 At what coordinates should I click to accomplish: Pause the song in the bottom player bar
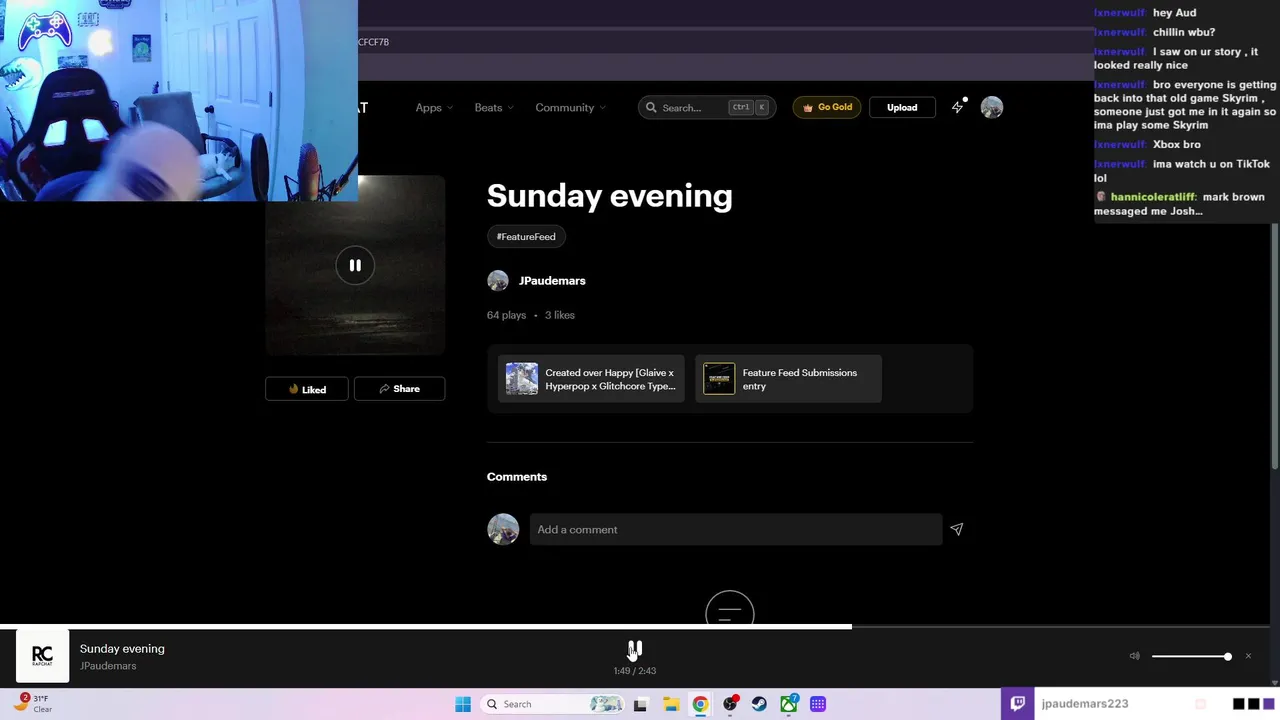635,650
